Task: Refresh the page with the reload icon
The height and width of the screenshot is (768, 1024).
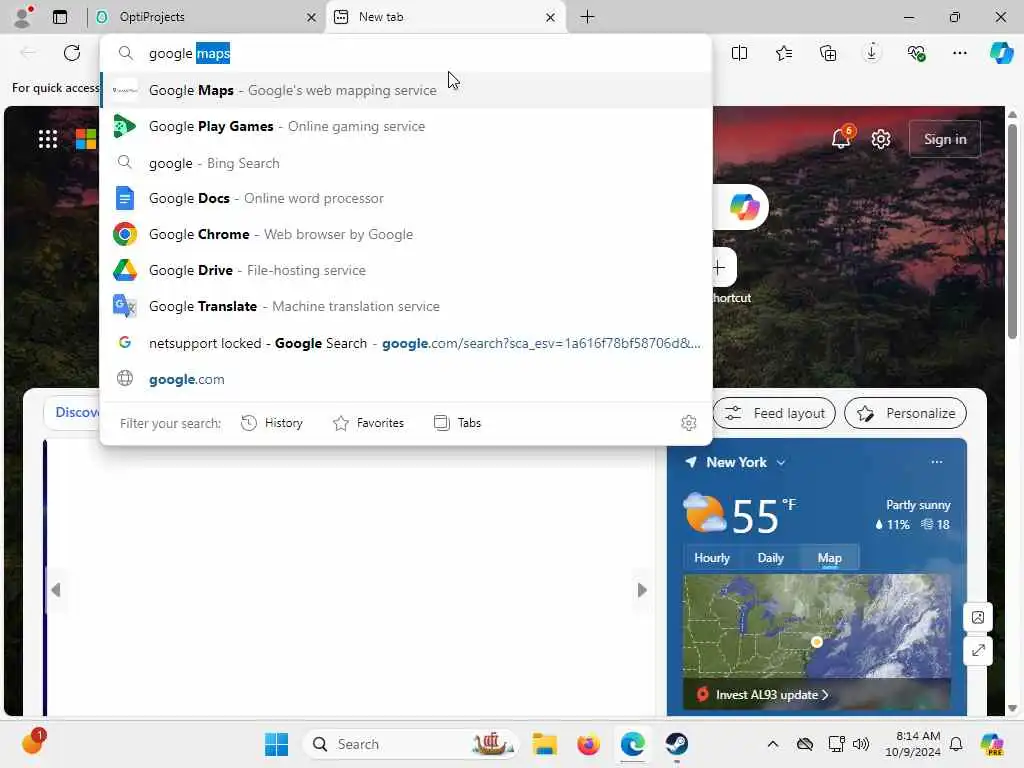Action: [72, 53]
